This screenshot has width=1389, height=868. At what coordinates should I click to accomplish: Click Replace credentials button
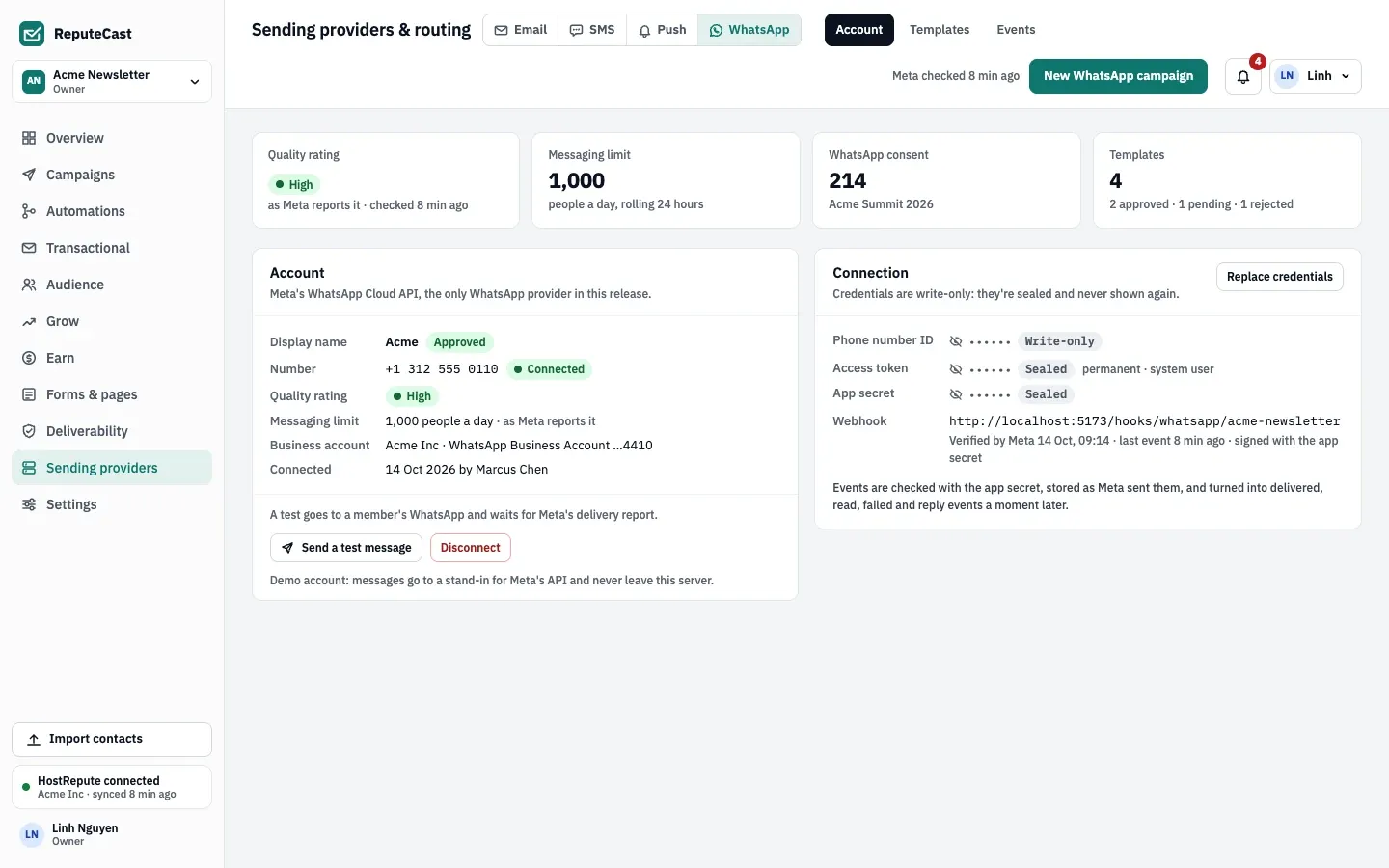pos(1279,277)
